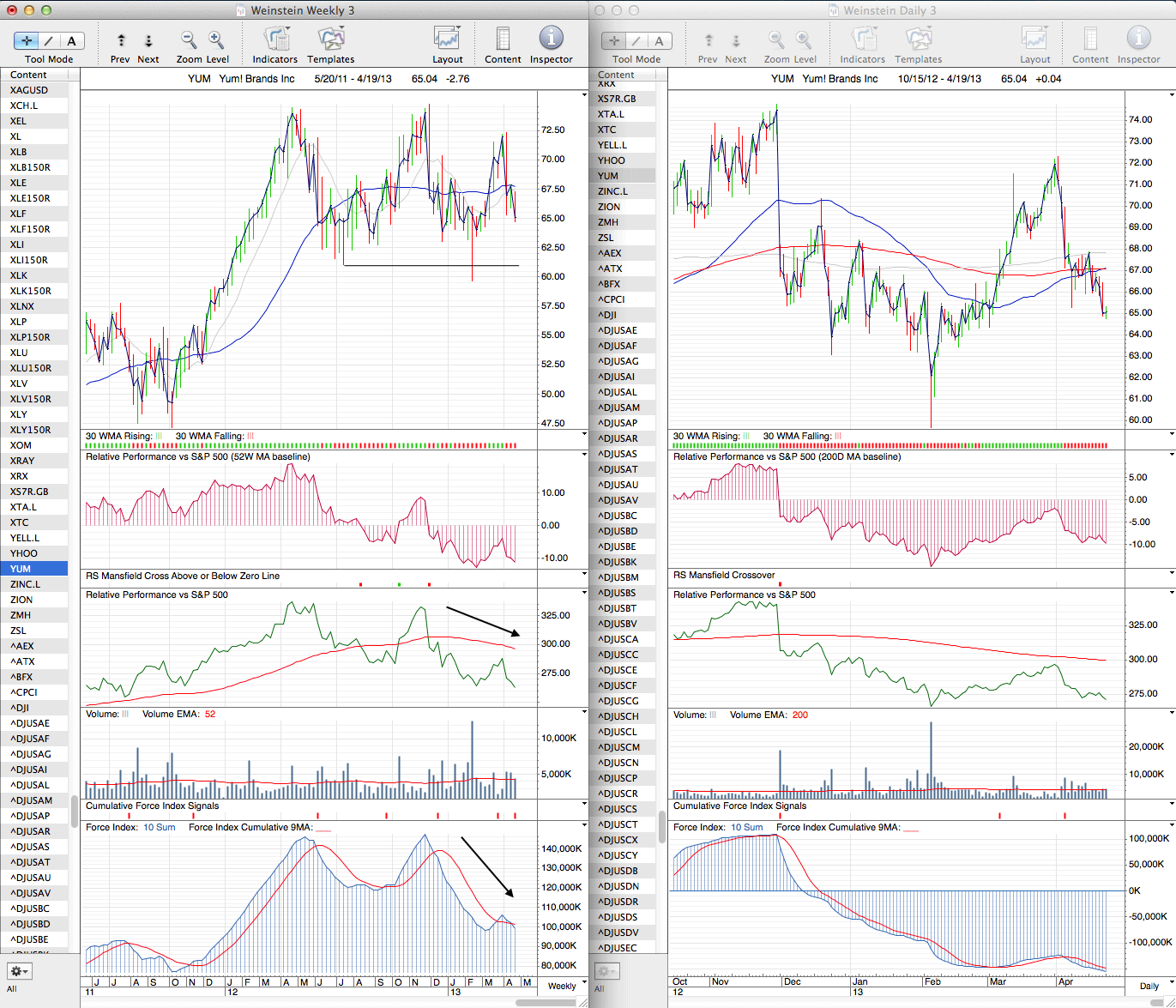The height and width of the screenshot is (1008, 1176).
Task: Toggle the Content panel in Weekly window
Action: [503, 39]
